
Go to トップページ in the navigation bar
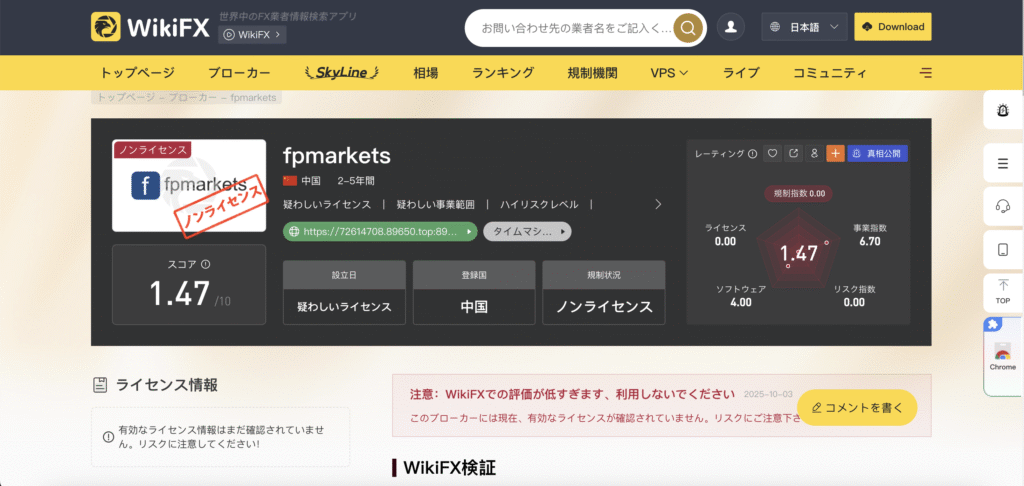(137, 73)
